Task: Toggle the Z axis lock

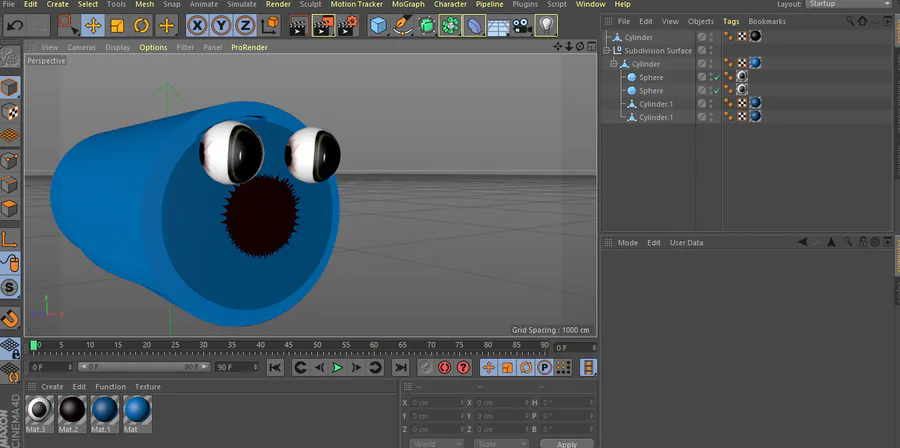Action: 245,25
